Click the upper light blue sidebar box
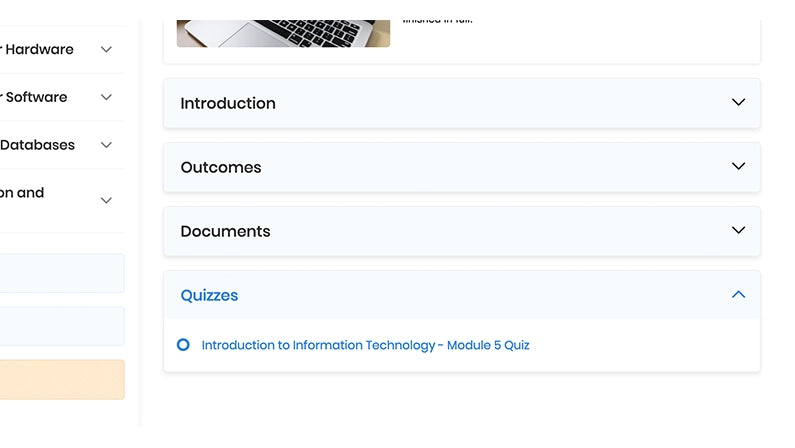This screenshot has height=448, width=795. [x=62, y=273]
